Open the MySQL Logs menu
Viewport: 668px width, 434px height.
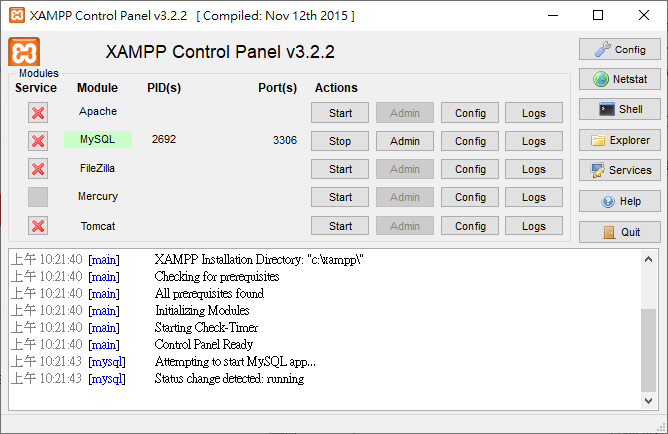(534, 141)
